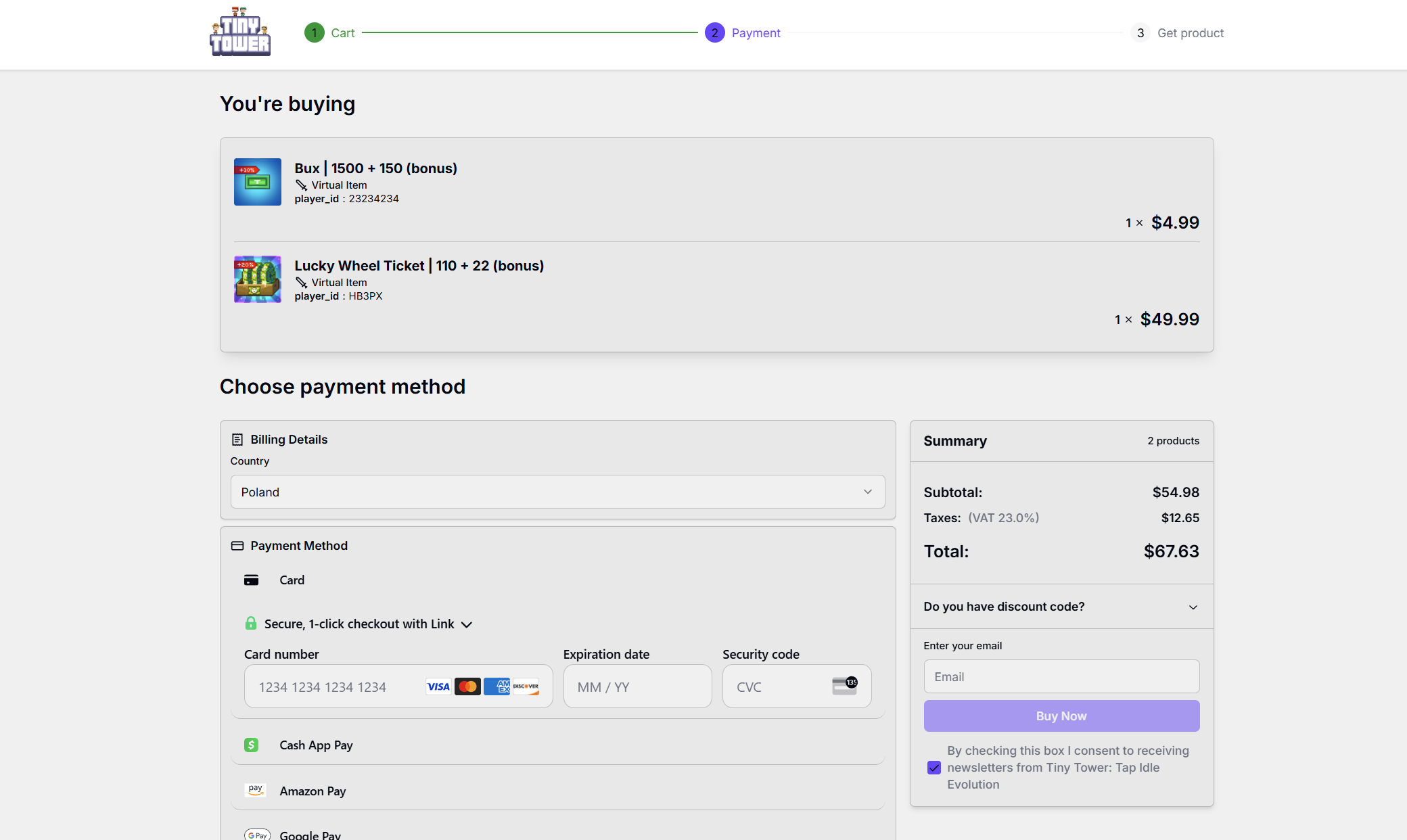Click step 1 Cart circle
This screenshot has height=840, width=1407.
click(x=314, y=32)
